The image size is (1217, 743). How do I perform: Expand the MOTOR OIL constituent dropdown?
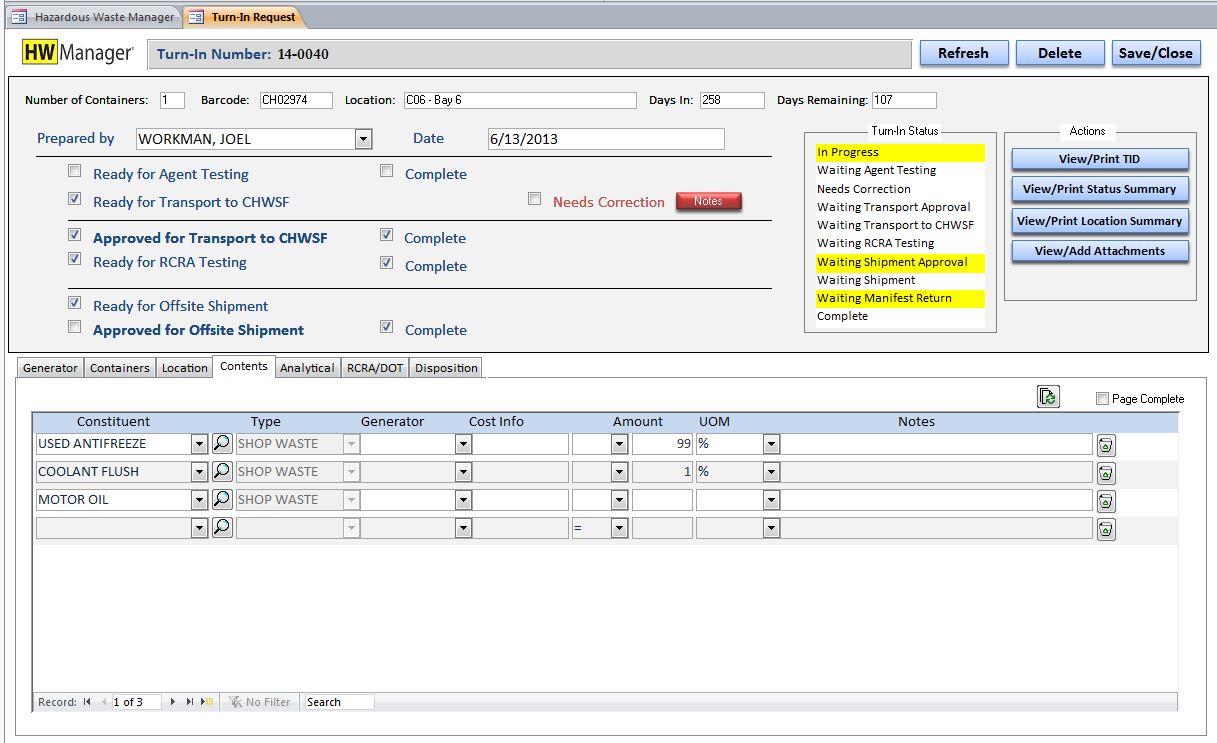coord(199,500)
